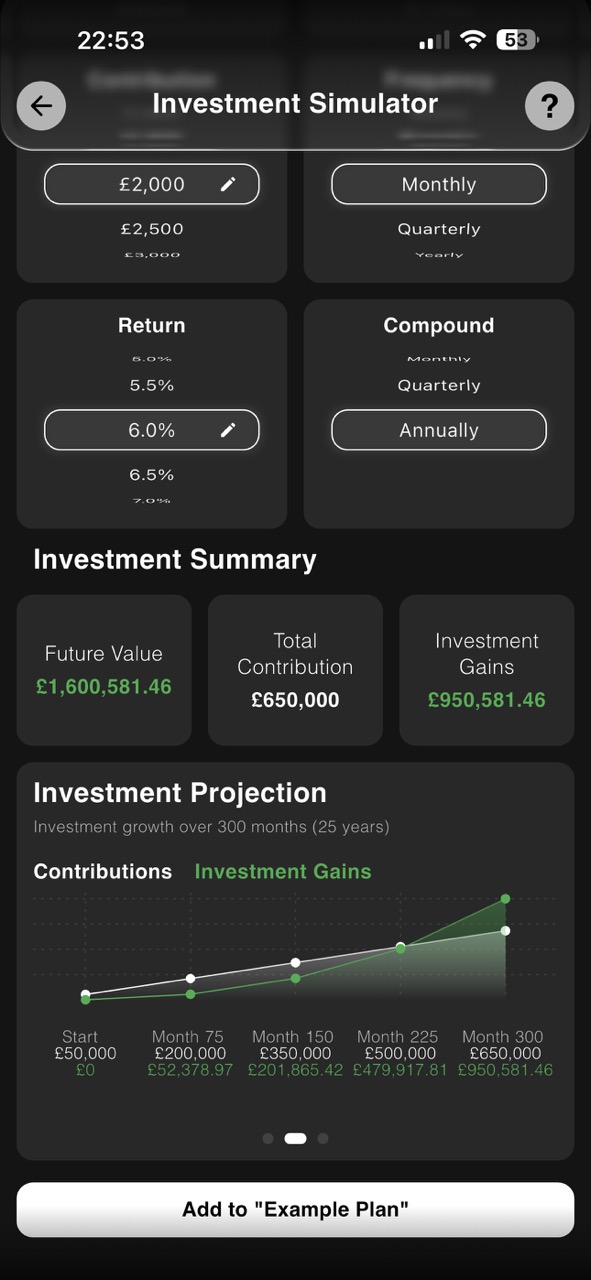The height and width of the screenshot is (1280, 591).
Task: Open the third page using the right dot
Action: (322, 1138)
